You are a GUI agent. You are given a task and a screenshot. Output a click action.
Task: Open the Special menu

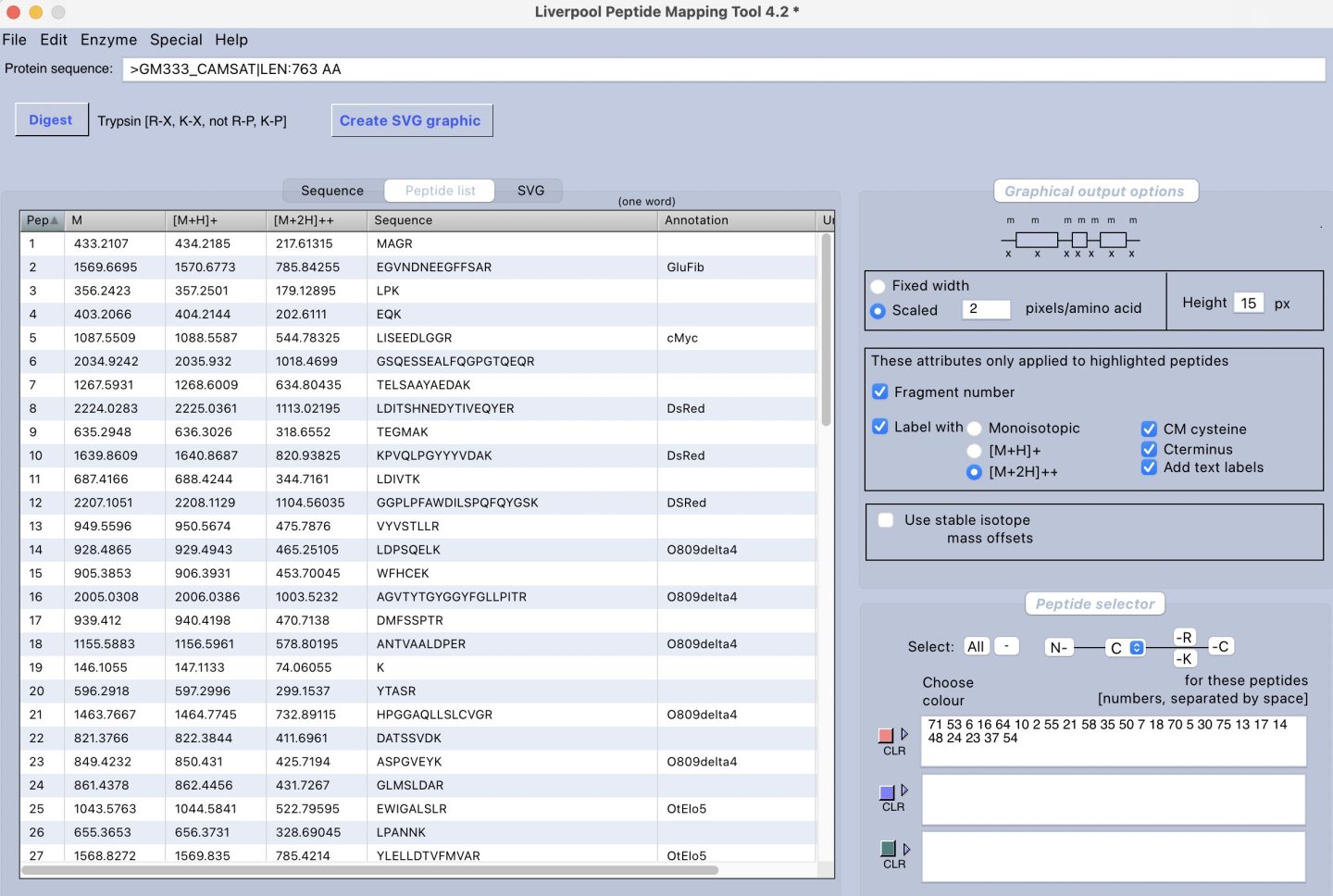point(176,40)
